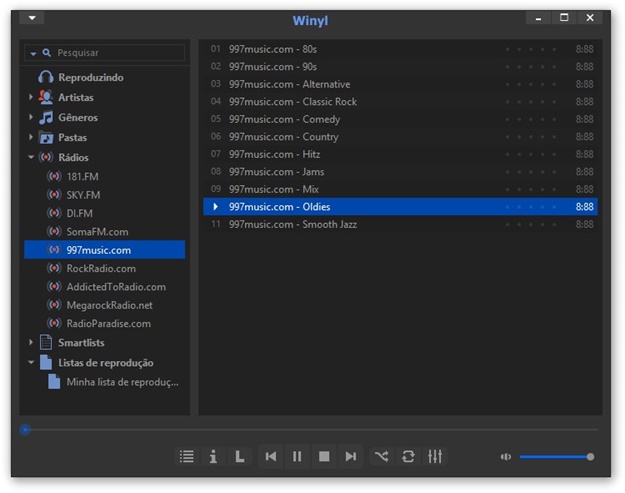The width and height of the screenshot is (625, 493).
Task: Pause the current playback
Action: tap(297, 456)
